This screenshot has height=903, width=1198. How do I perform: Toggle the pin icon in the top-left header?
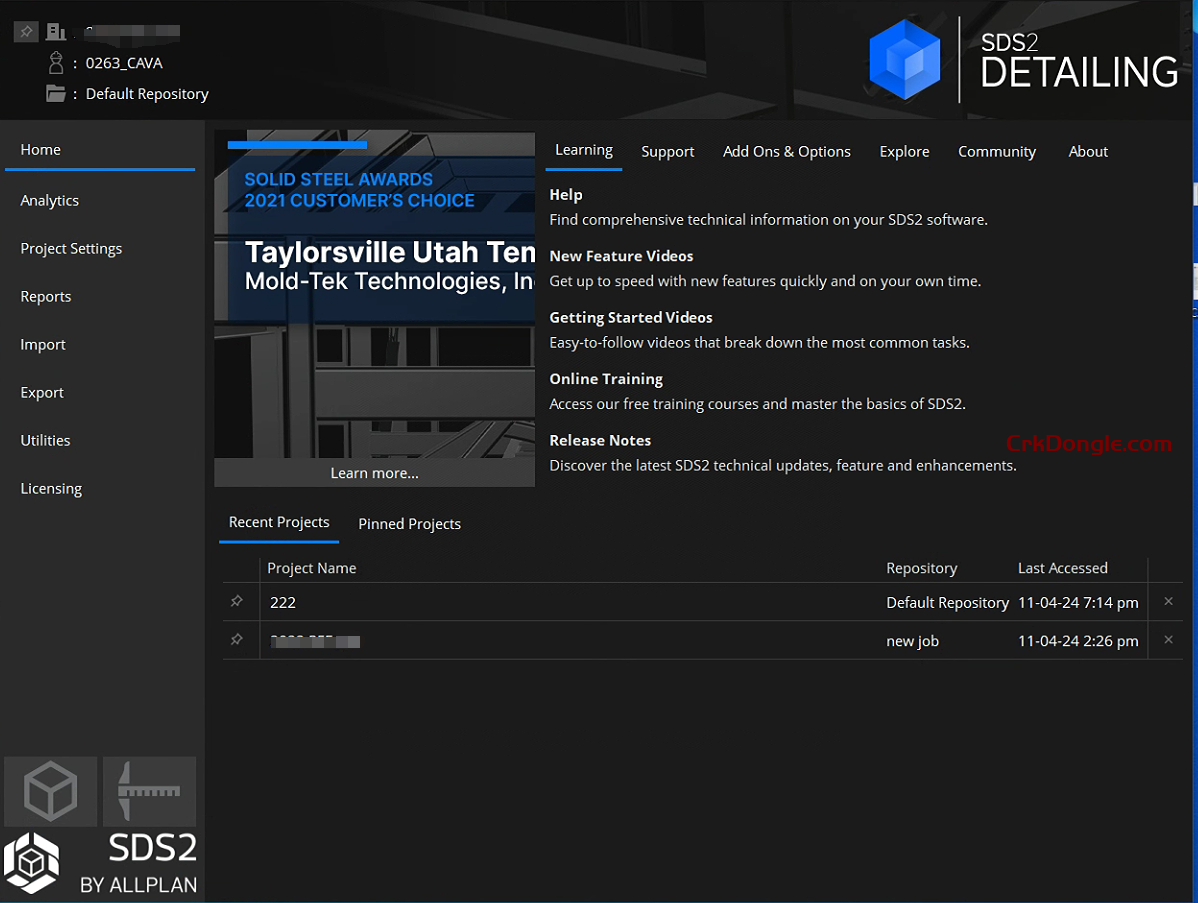click(25, 31)
